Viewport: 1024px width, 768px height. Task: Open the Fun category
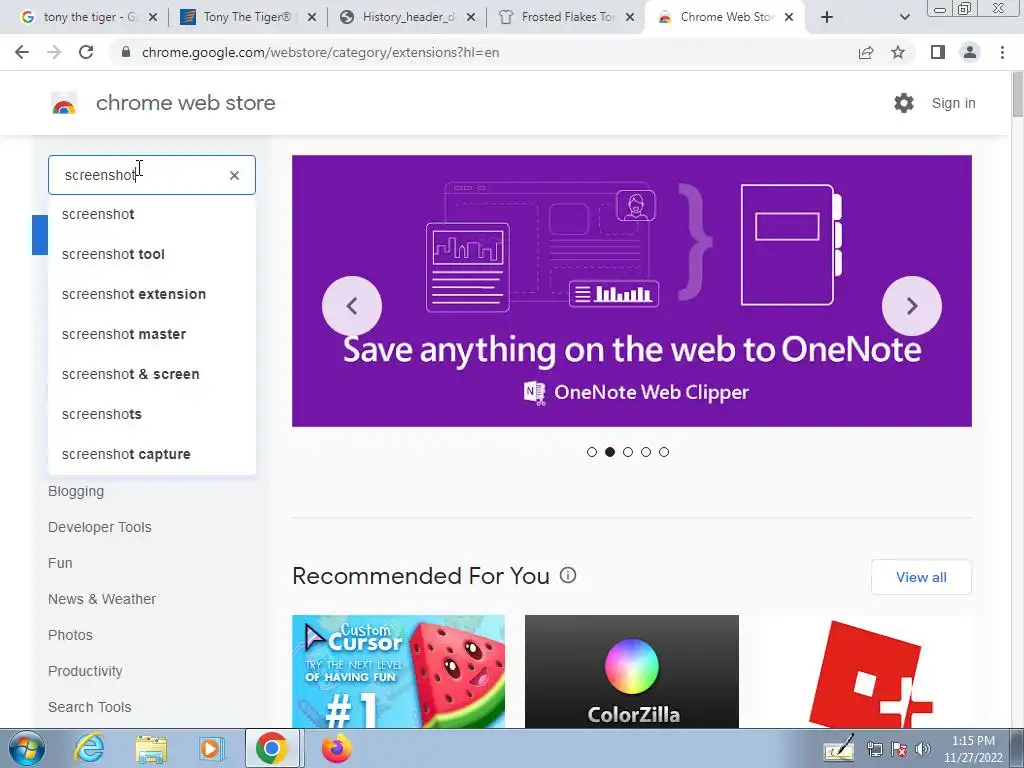[x=60, y=563]
